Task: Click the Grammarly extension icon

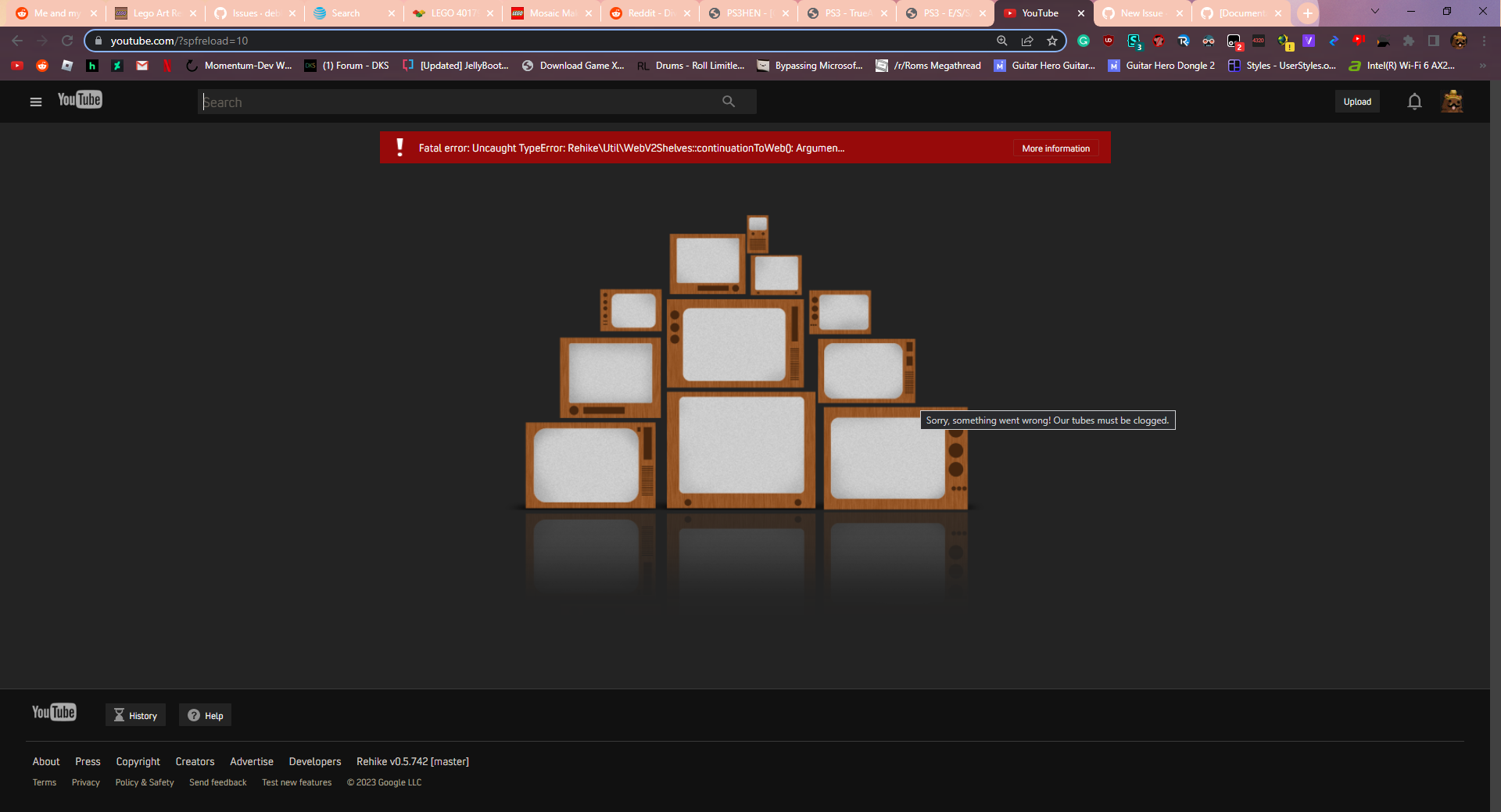Action: tap(1084, 41)
